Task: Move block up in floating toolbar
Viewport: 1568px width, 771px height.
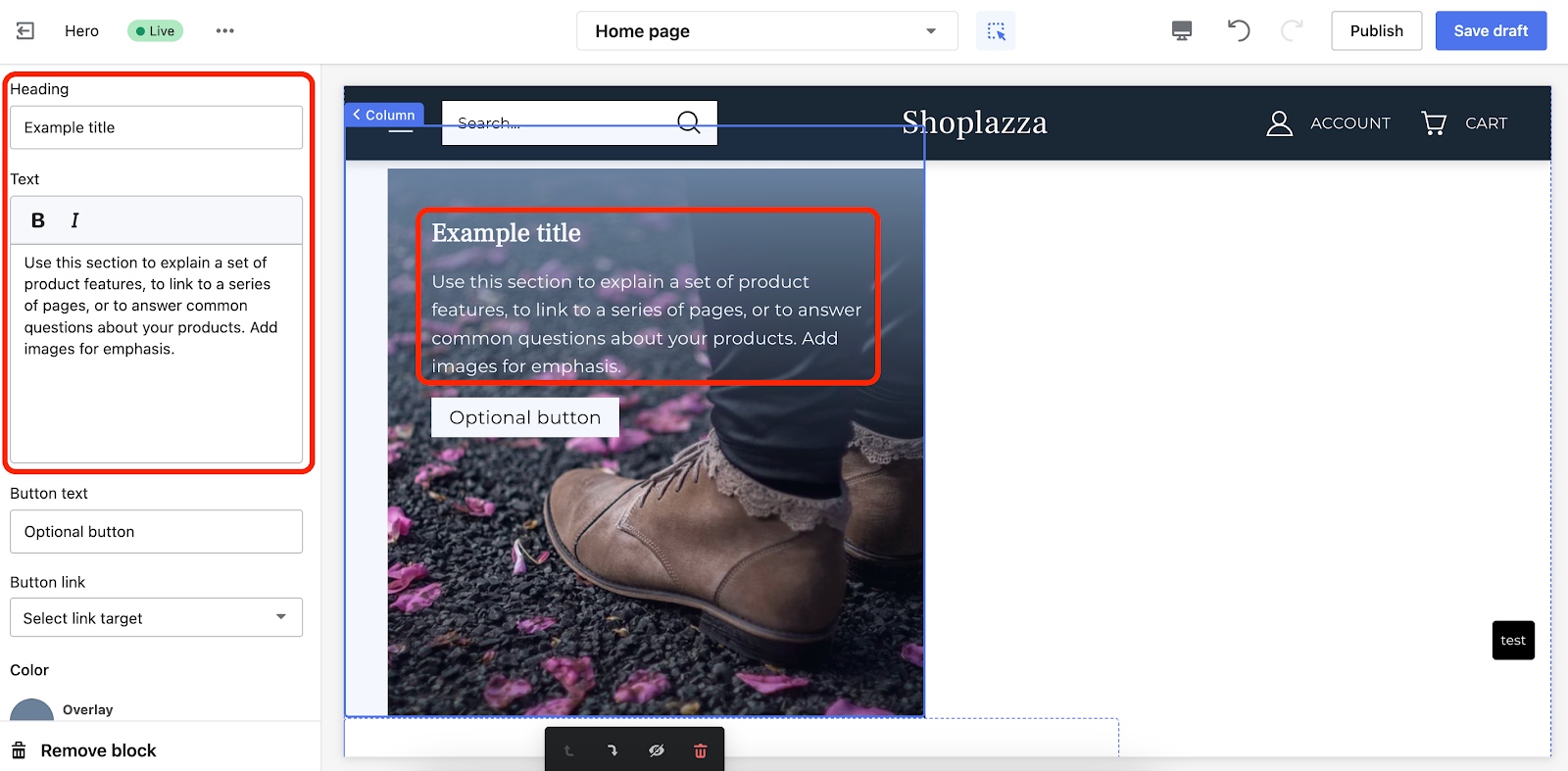Action: click(568, 750)
